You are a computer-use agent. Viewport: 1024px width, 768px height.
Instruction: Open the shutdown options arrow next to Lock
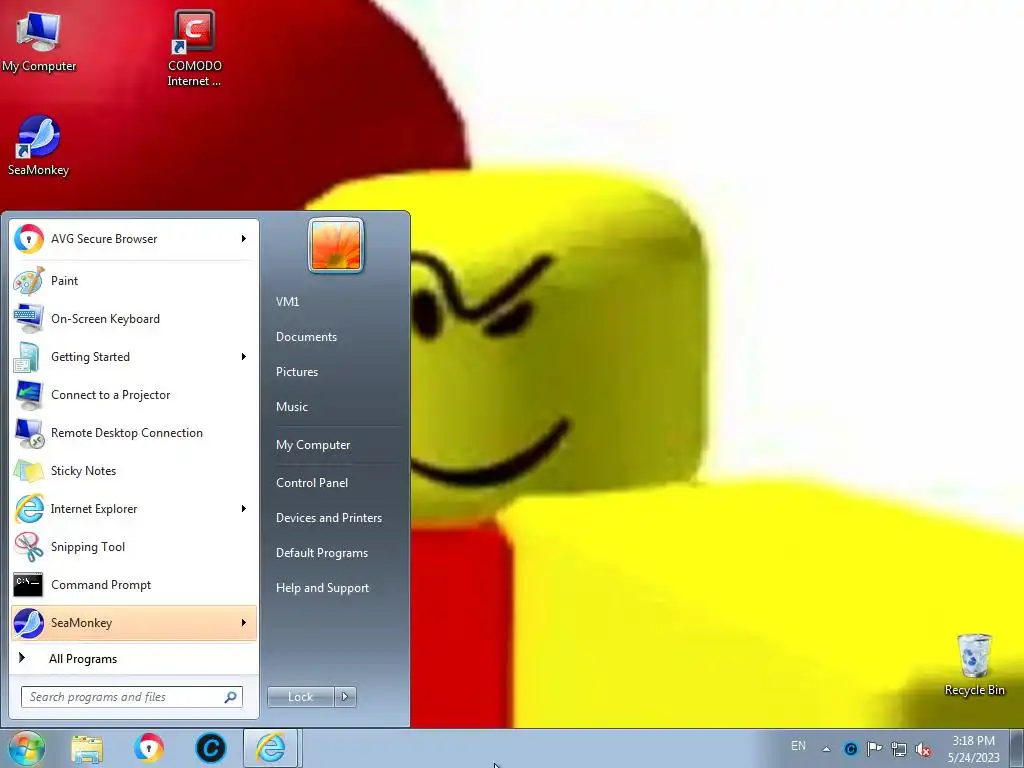tap(345, 697)
